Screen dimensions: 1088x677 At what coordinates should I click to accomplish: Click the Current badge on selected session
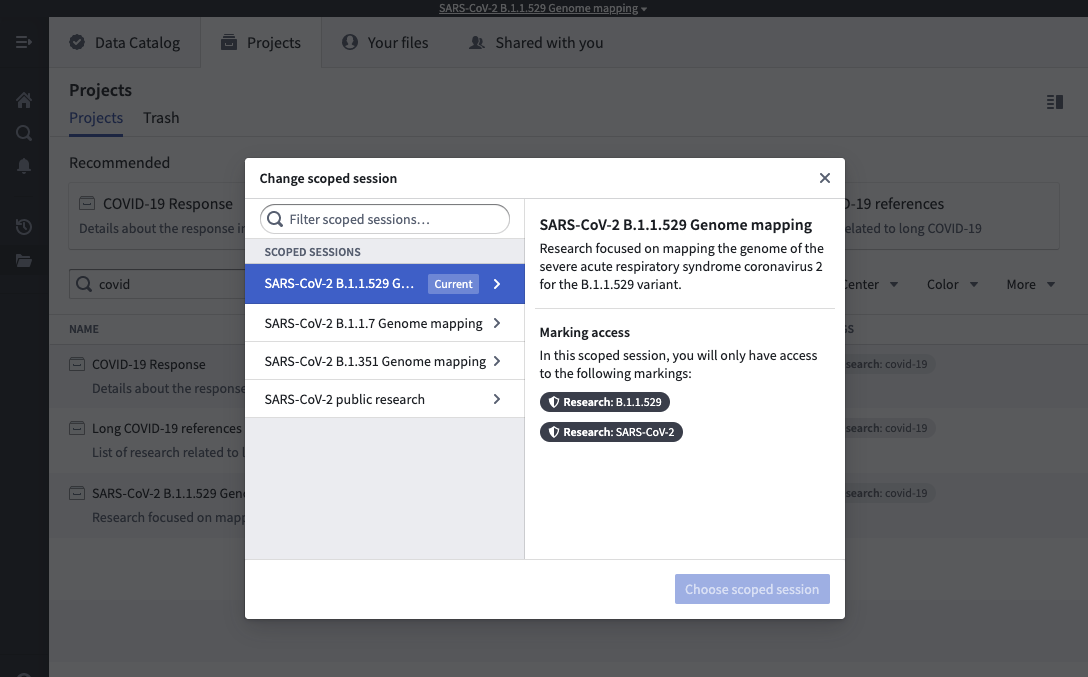pos(453,284)
